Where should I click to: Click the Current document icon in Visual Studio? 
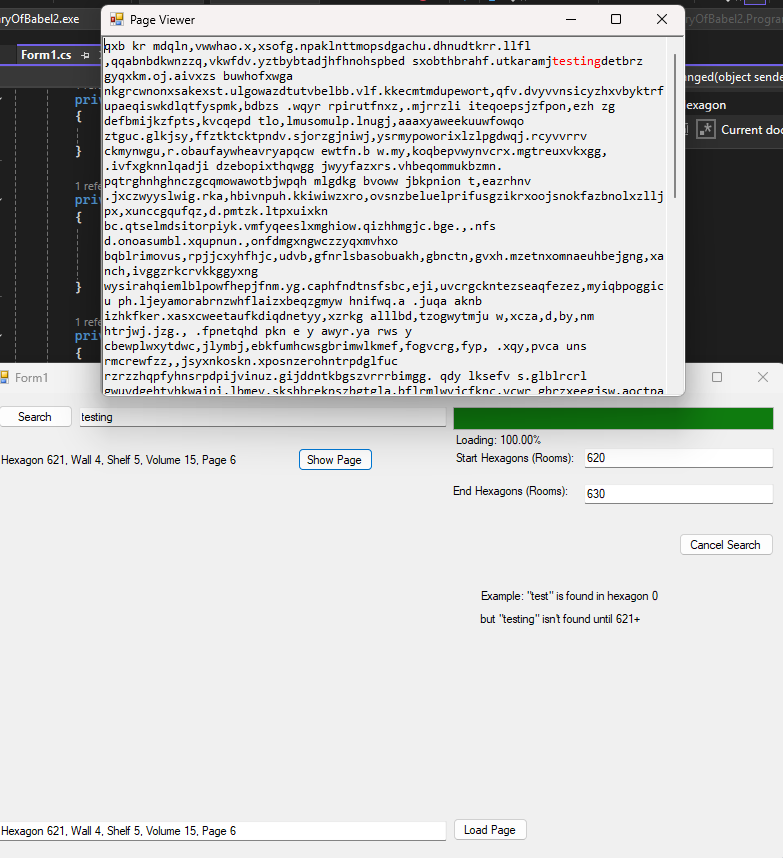pos(706,130)
